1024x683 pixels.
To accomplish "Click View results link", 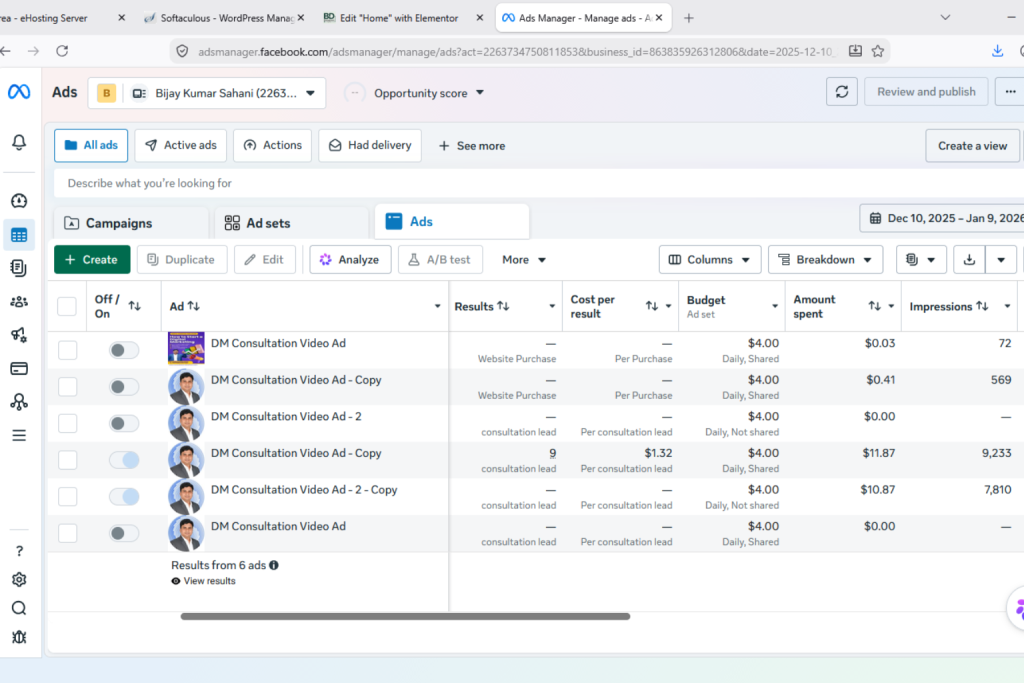I will [203, 581].
